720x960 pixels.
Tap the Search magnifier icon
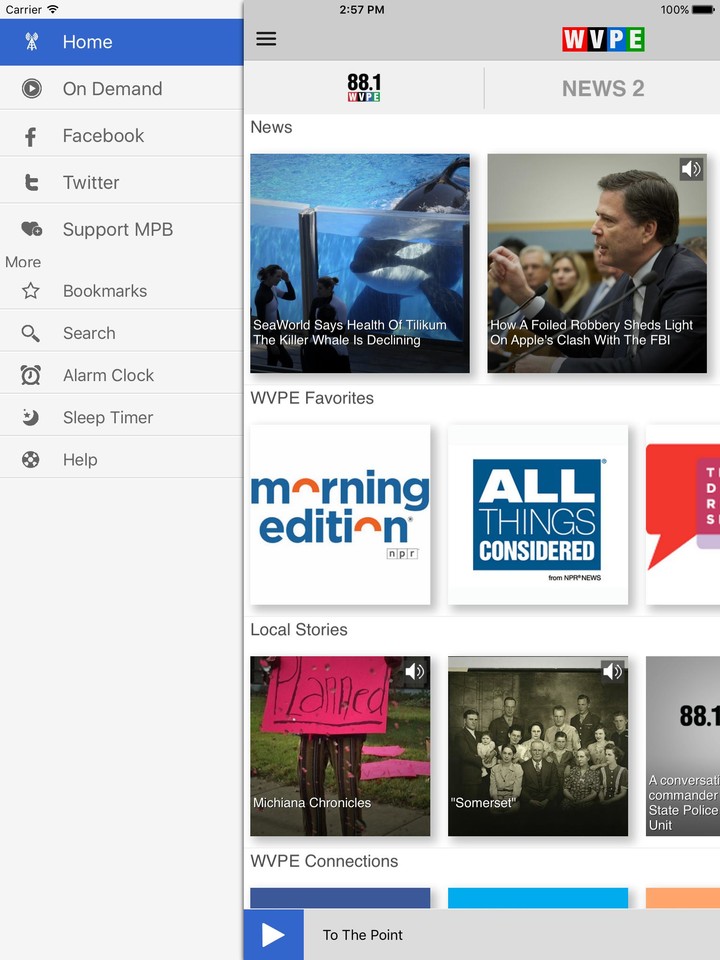point(31,333)
